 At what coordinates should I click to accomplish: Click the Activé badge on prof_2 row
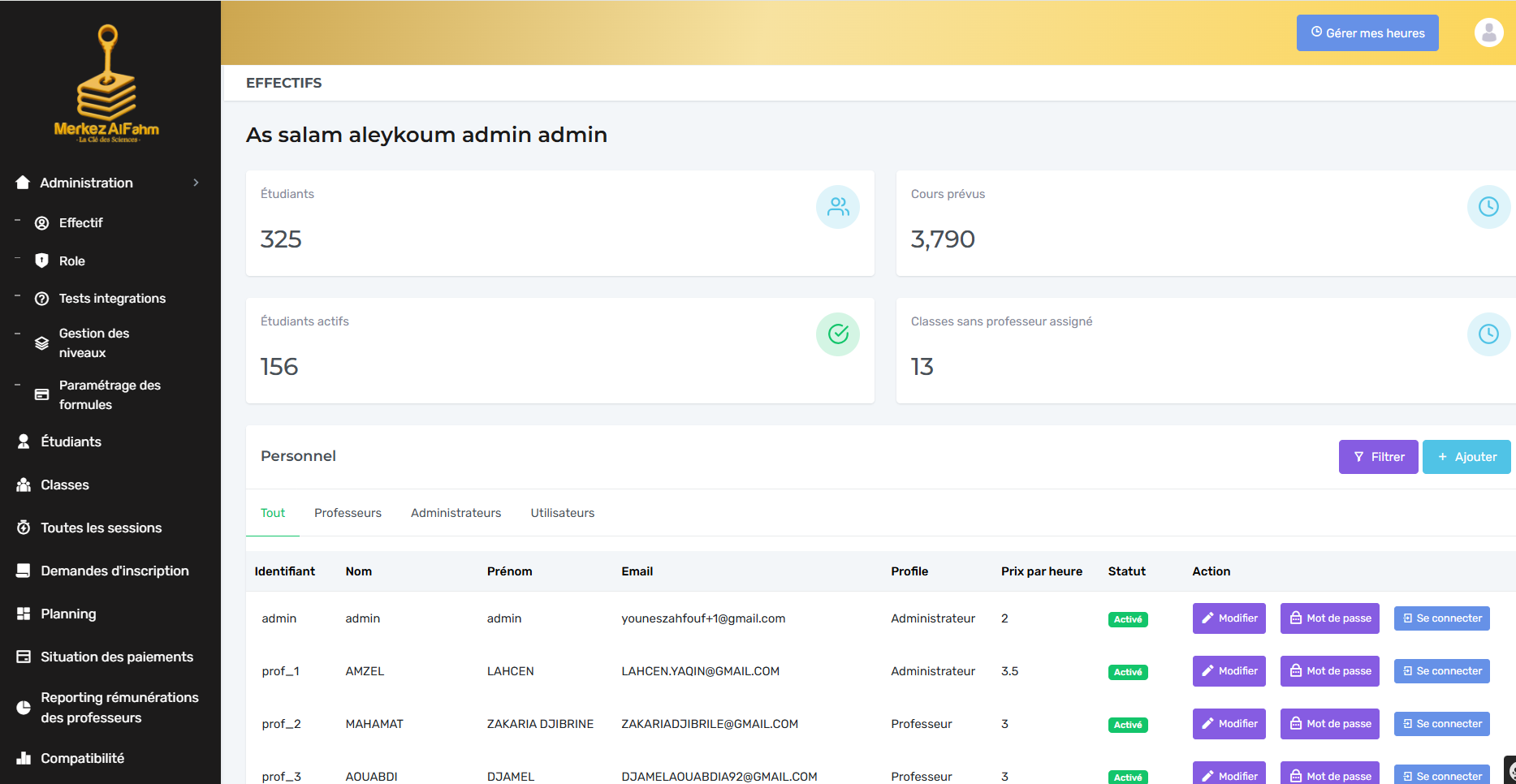[1128, 725]
